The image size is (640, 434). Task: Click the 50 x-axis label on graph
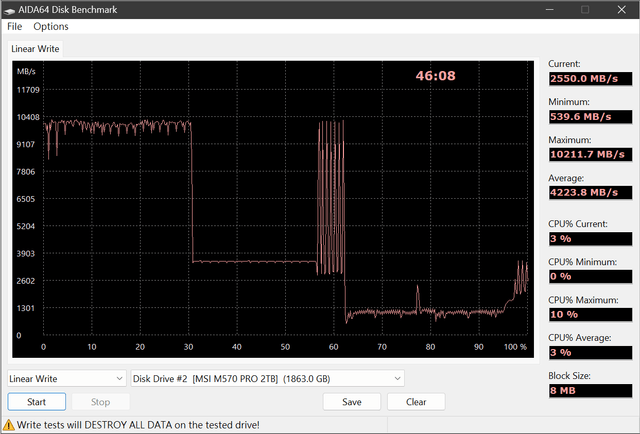pos(285,347)
